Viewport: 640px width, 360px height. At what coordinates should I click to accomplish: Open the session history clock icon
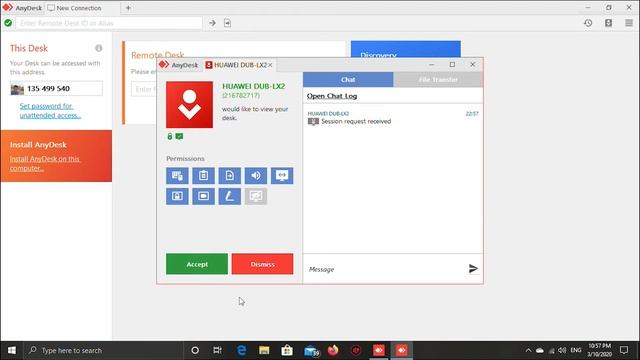588,23
